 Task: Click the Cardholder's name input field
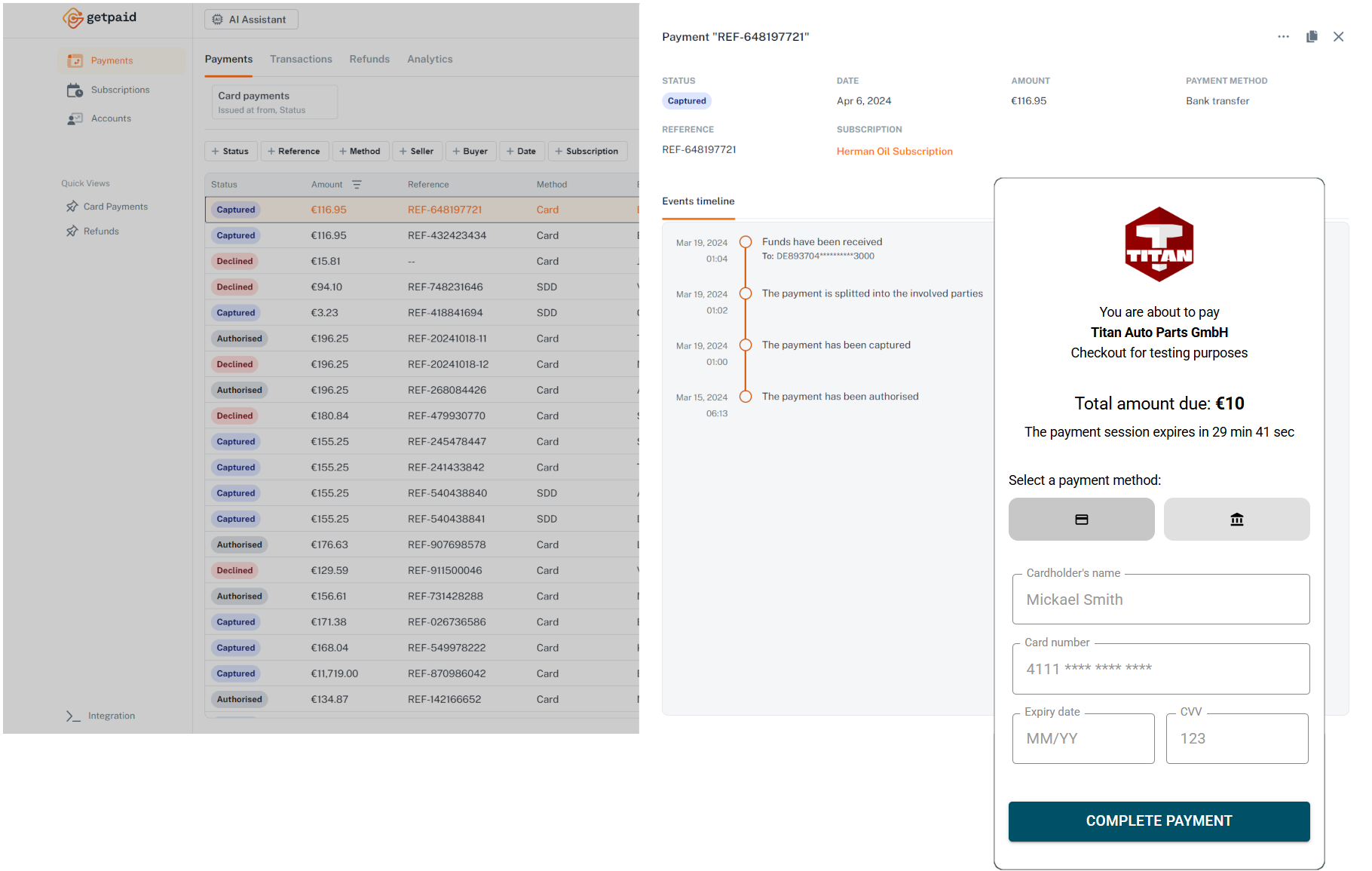[1160, 600]
